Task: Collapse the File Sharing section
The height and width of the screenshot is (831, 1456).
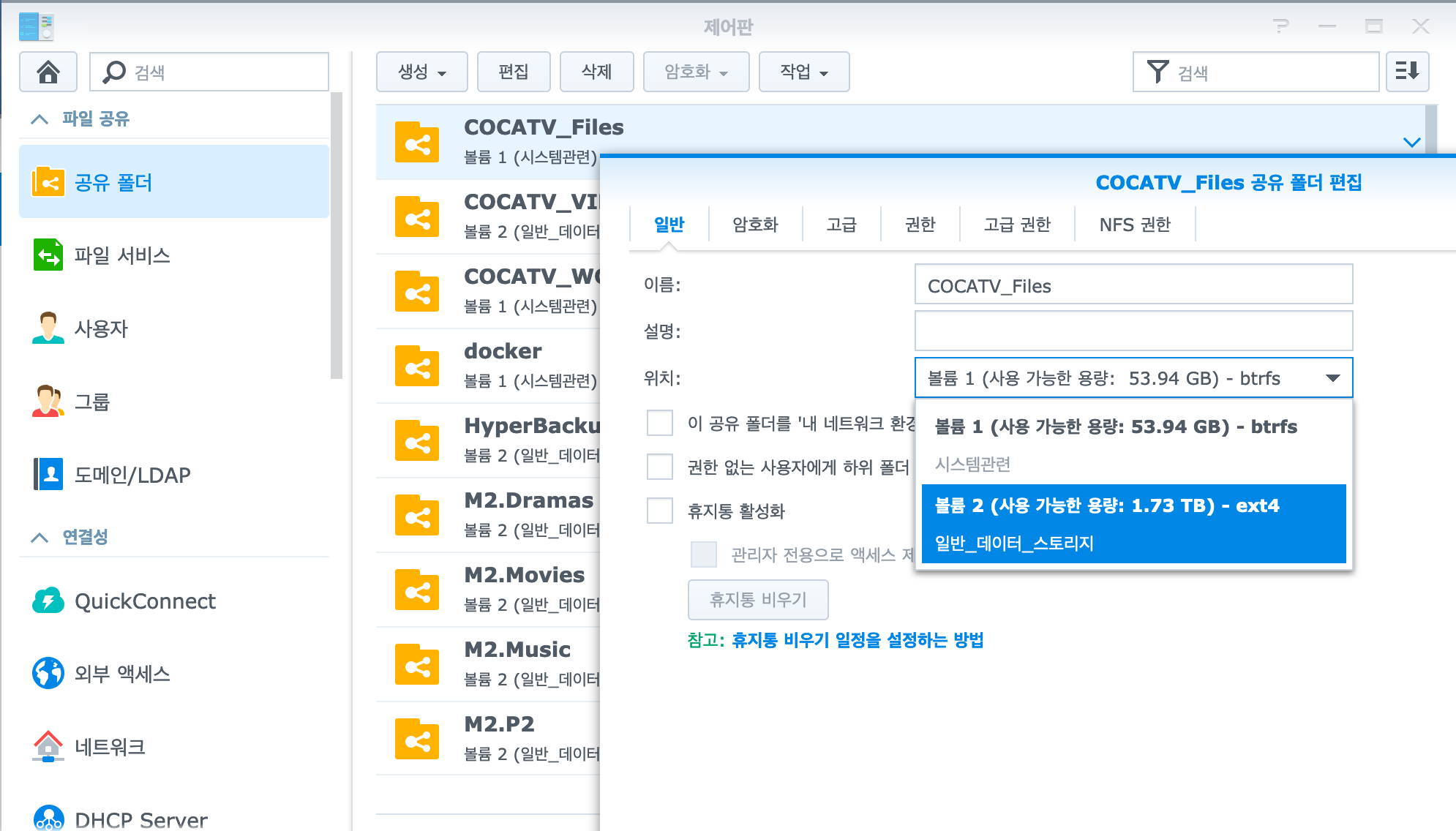Action: (40, 119)
